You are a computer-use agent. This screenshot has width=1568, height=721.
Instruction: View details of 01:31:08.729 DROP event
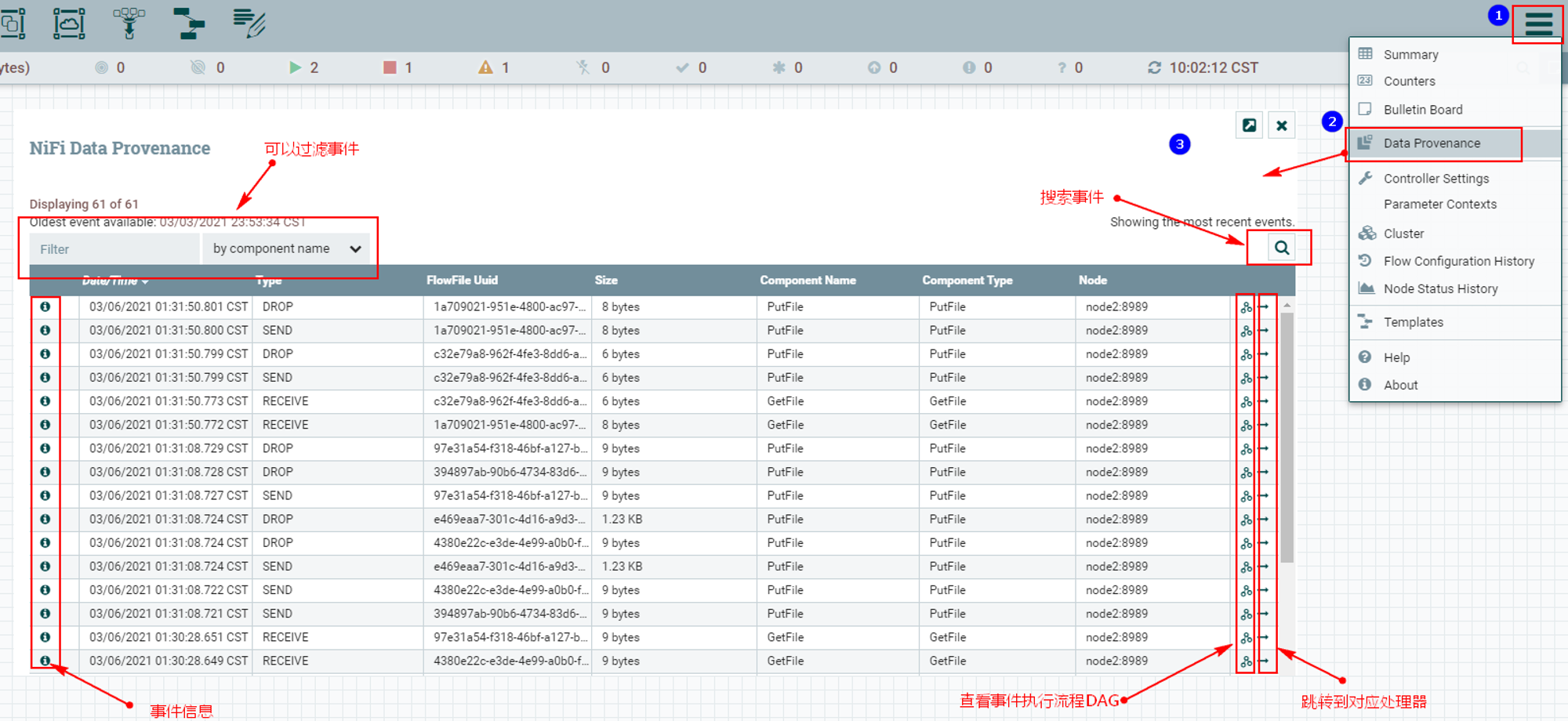pos(45,448)
